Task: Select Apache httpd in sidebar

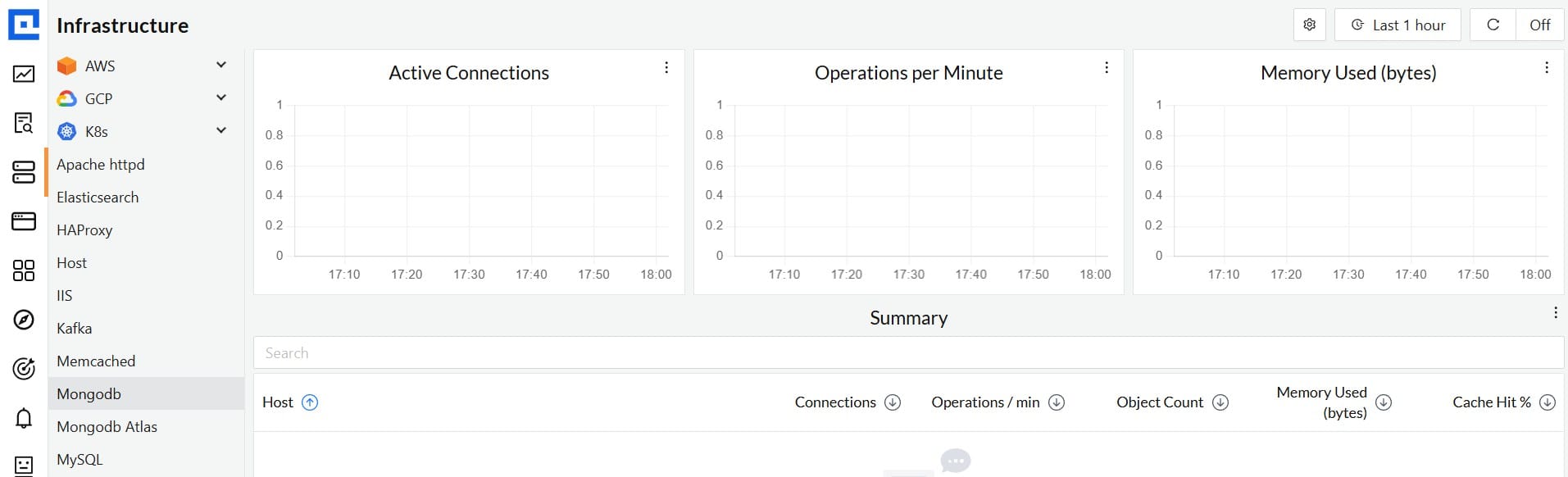Action: coord(146,164)
